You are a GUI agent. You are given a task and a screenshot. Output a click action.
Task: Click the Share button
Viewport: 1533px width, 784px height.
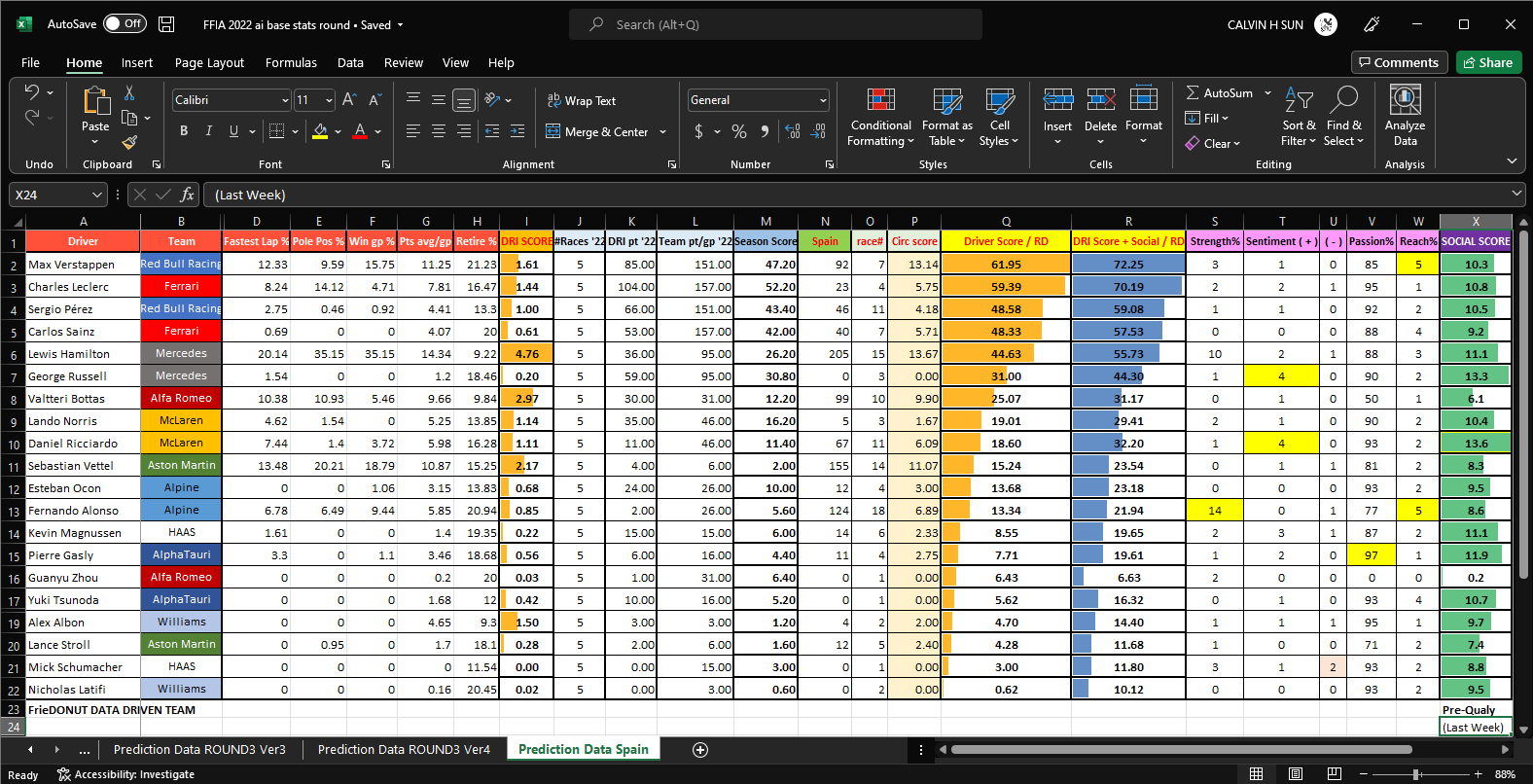pos(1488,62)
